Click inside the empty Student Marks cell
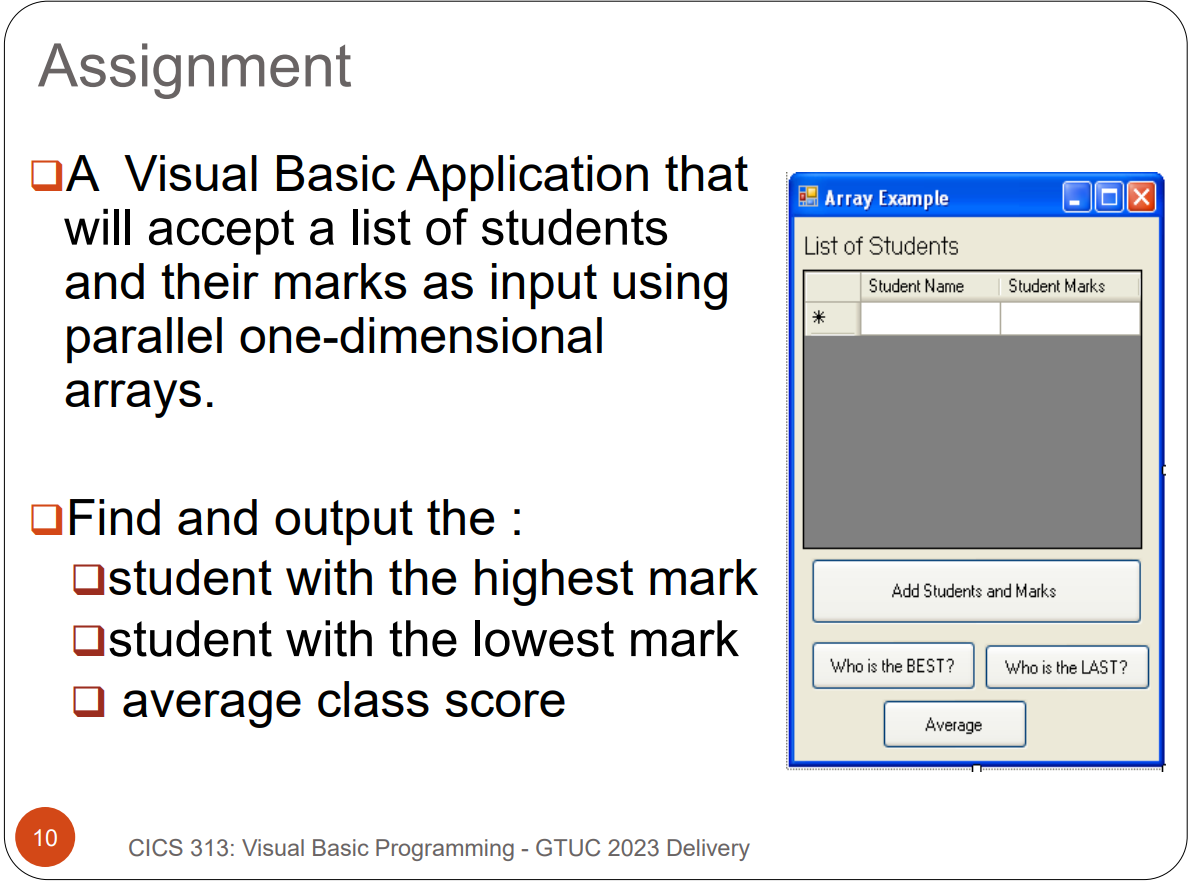The image size is (1189, 886). pos(1070,317)
